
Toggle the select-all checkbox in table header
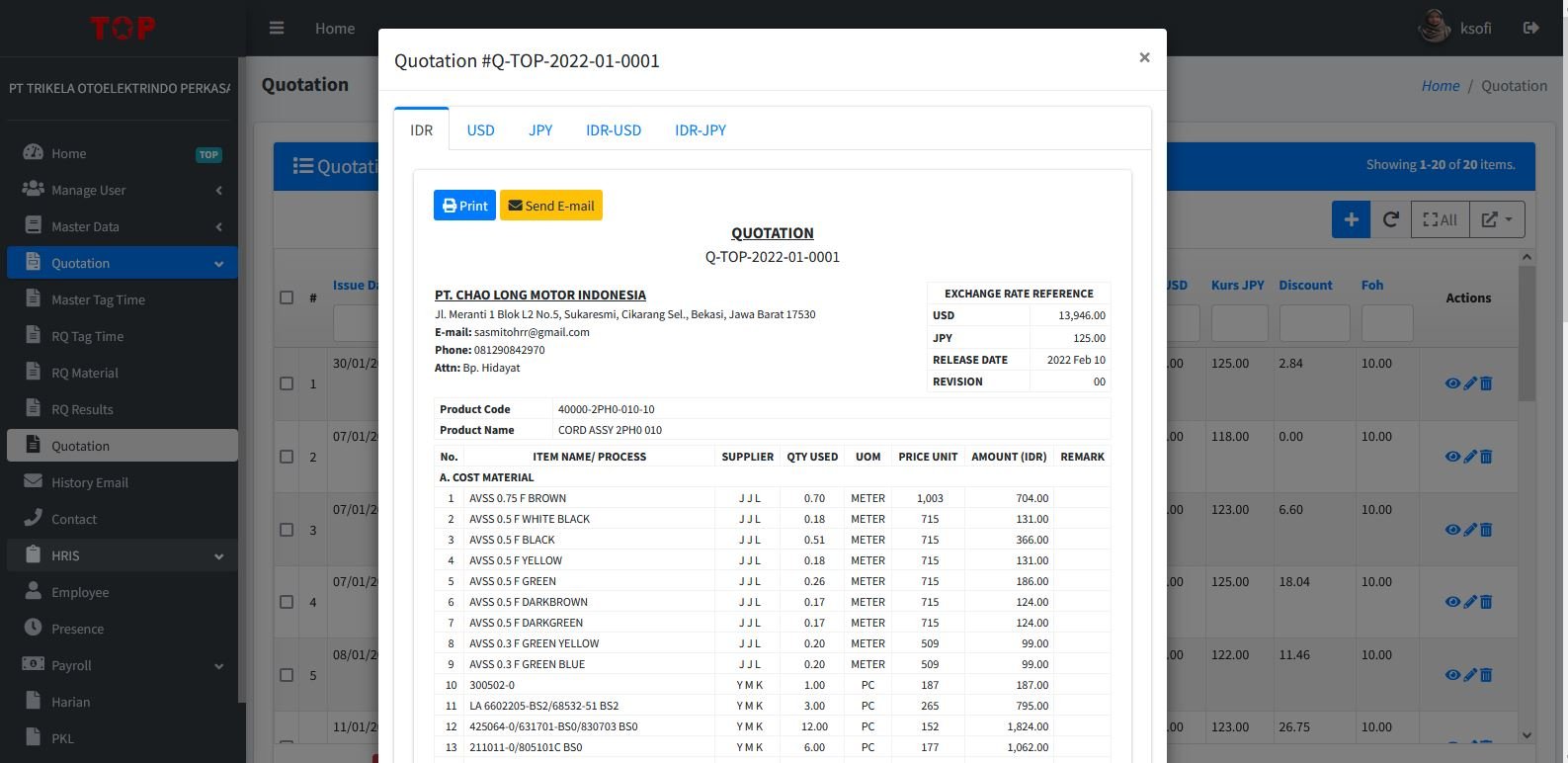coord(287,297)
